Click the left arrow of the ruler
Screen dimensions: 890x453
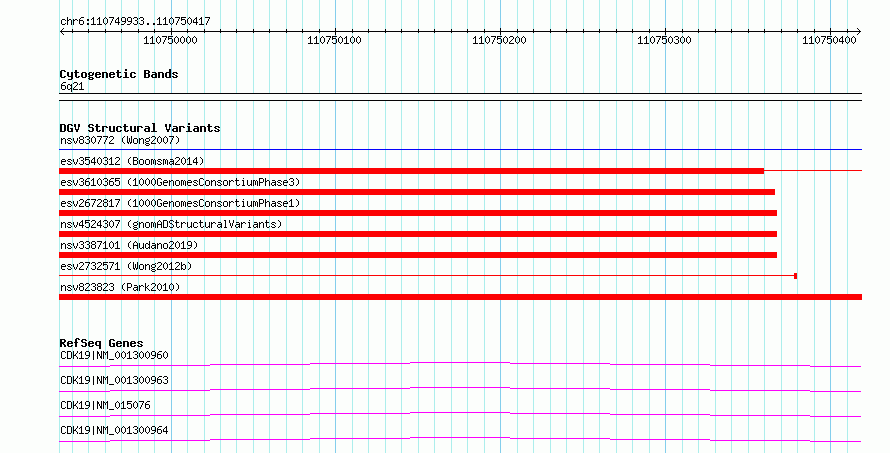[62, 32]
